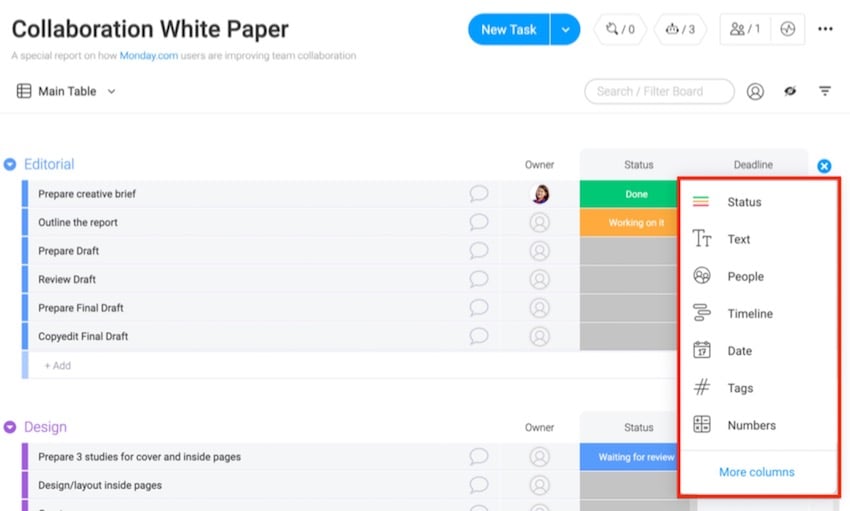Viewport: 850px width, 511px height.
Task: Select the Prepare creative brief task name
Action: pyautogui.click(x=87, y=194)
